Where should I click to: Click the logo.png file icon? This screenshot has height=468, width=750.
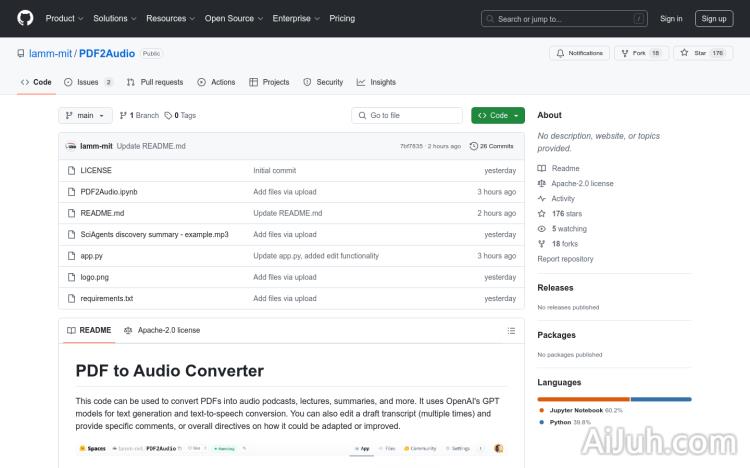pyautogui.click(x=71, y=277)
